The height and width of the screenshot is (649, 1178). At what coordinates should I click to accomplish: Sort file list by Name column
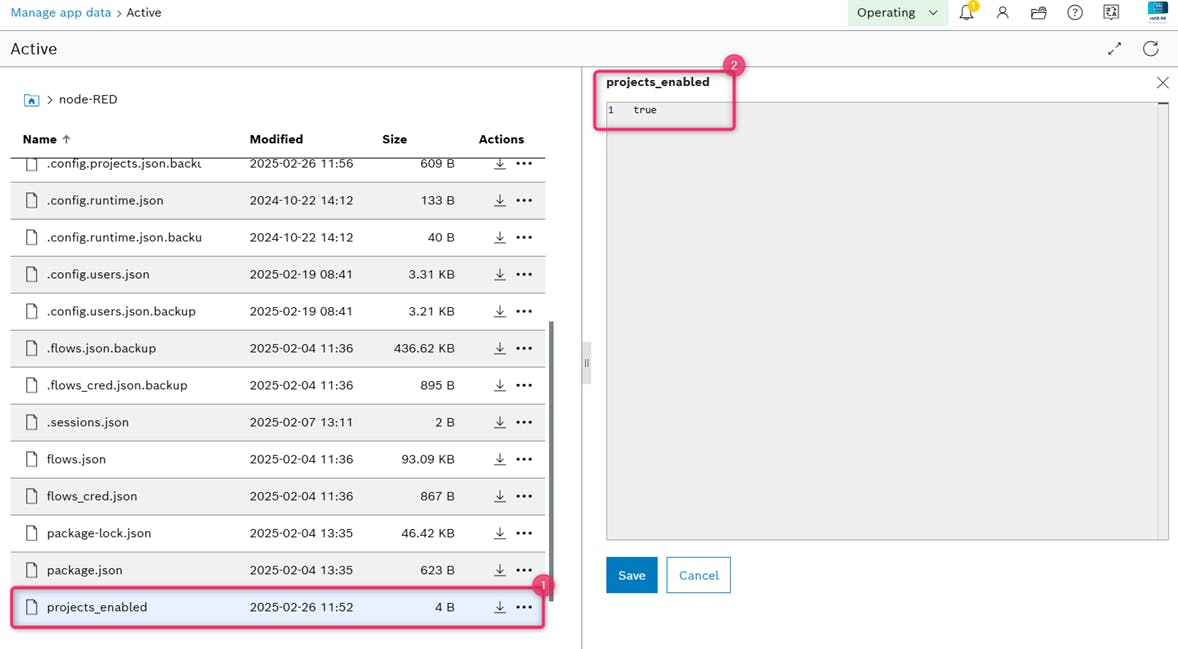(x=40, y=139)
